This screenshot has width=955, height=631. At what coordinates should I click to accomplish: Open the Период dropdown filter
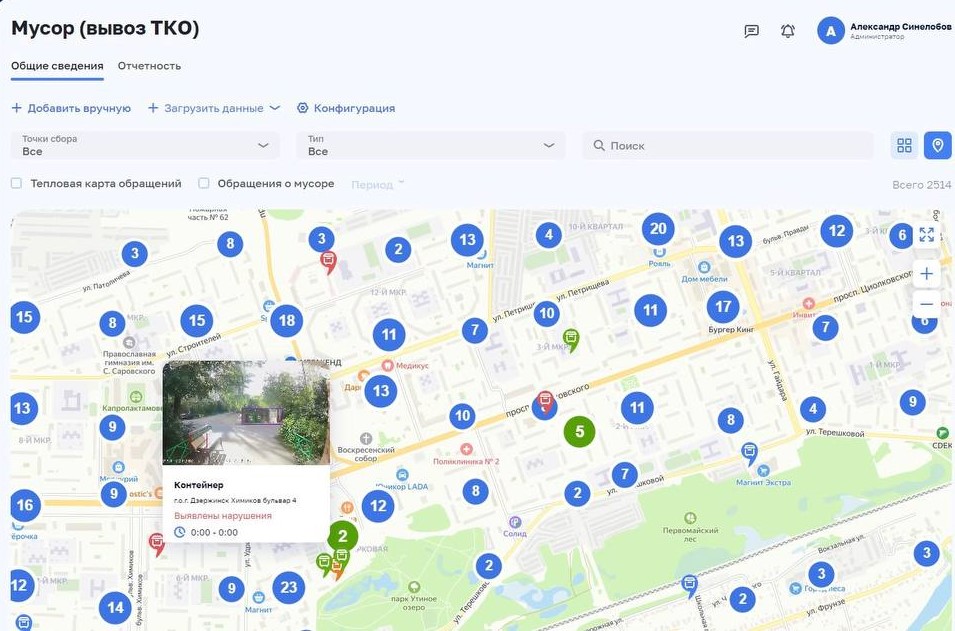pos(377,184)
